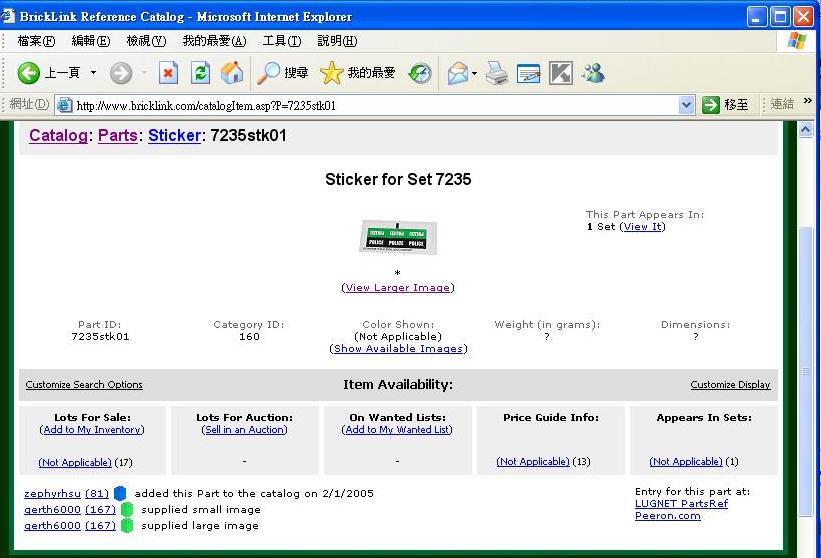Viewport: 821px width, 558px height.
Task: Click 'View Larger Image' link
Action: point(398,287)
